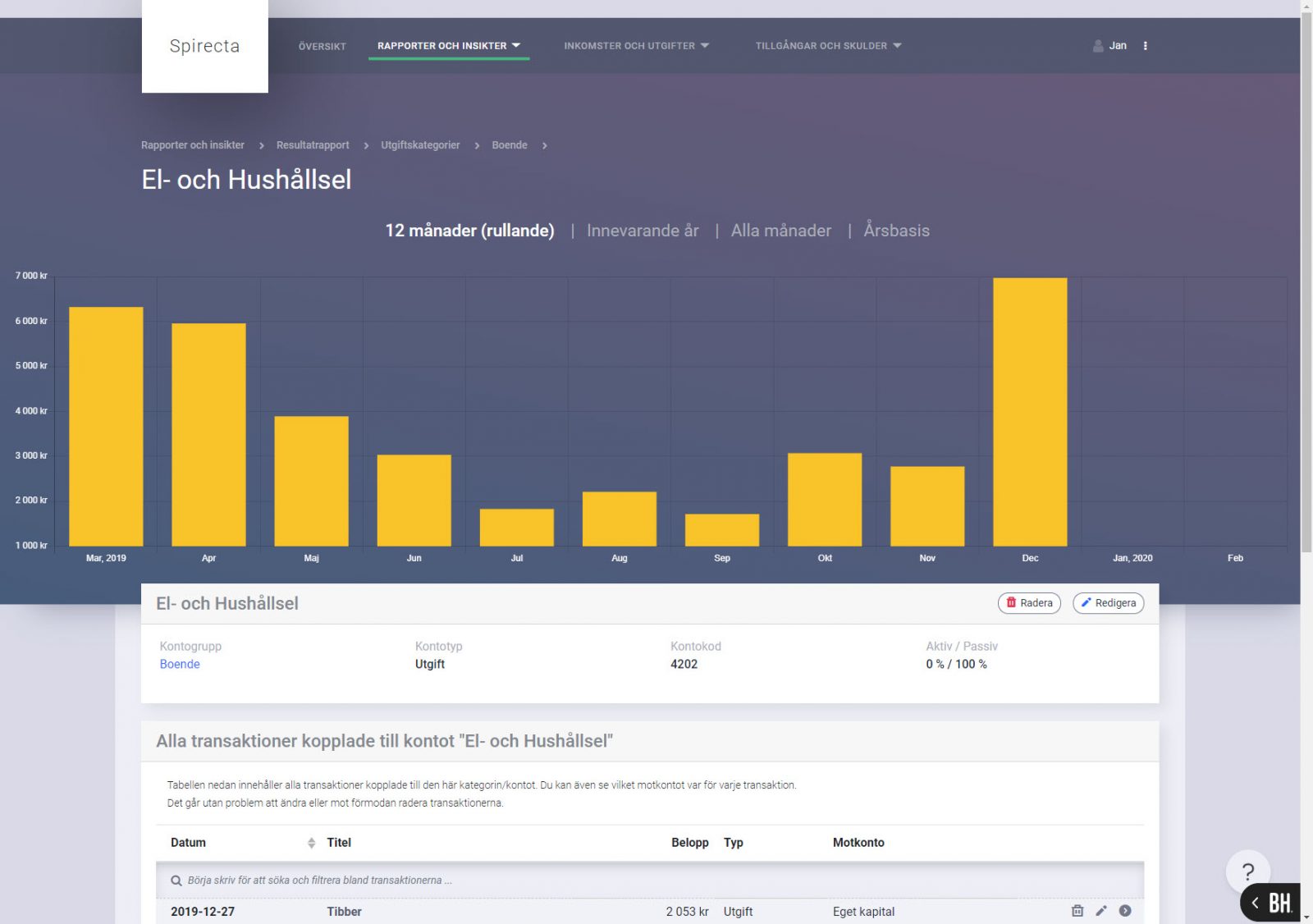Select the Årsbasis view tab
Viewport: 1313px width, 924px height.
896,231
